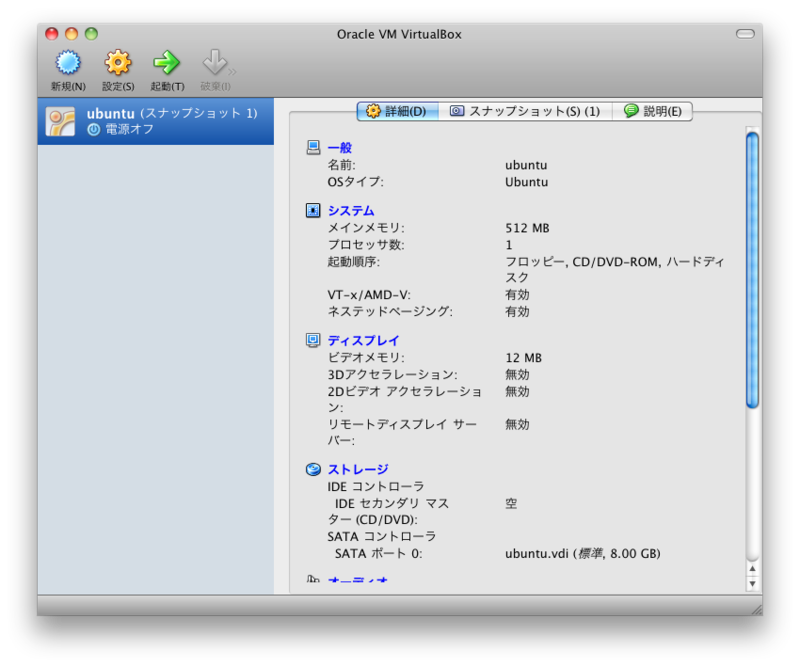The width and height of the screenshot is (800, 667).
Task: Open the ディスプレイ section link
Action: pyautogui.click(x=363, y=340)
